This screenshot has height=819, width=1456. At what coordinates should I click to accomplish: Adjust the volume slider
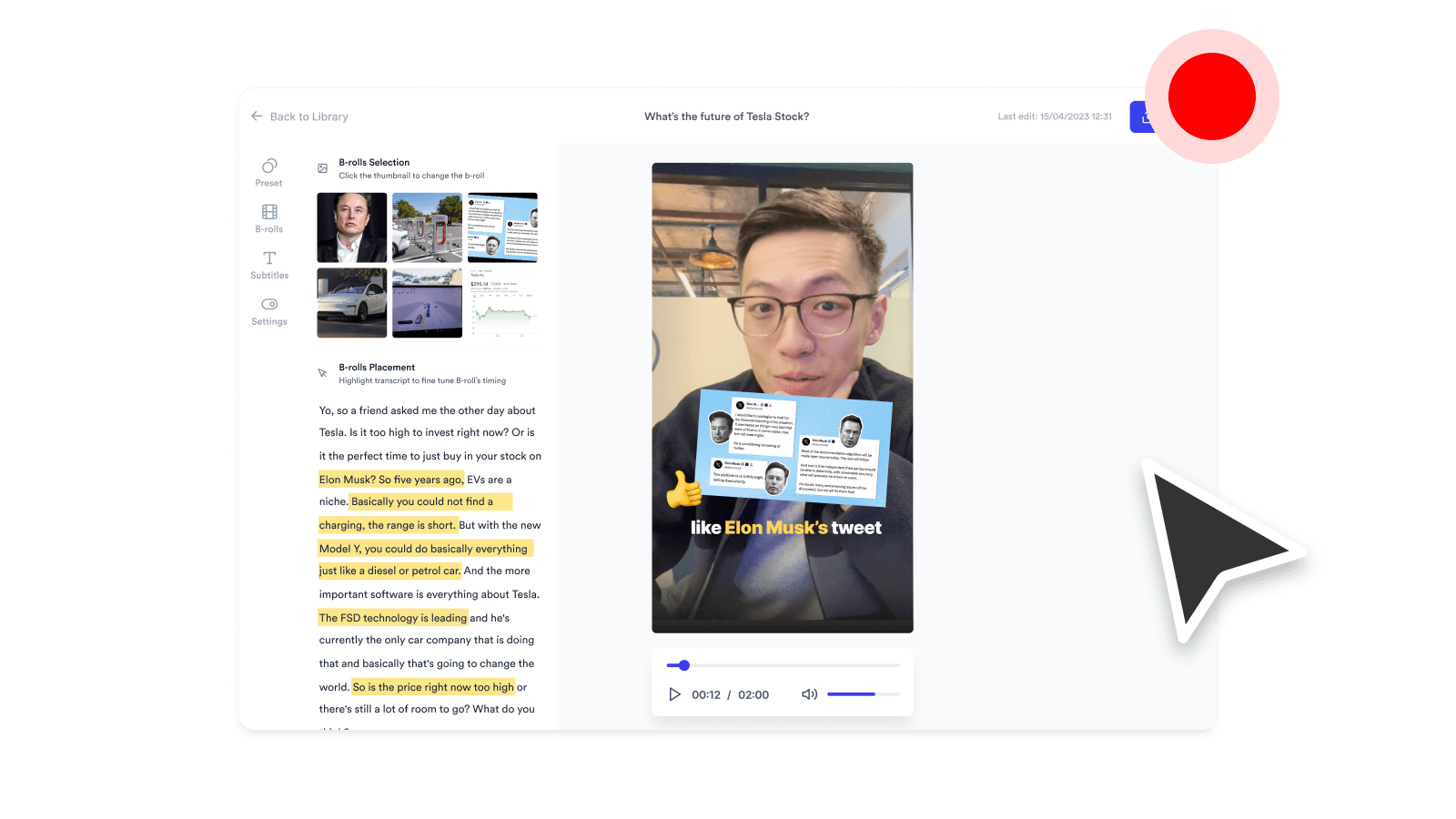point(864,694)
